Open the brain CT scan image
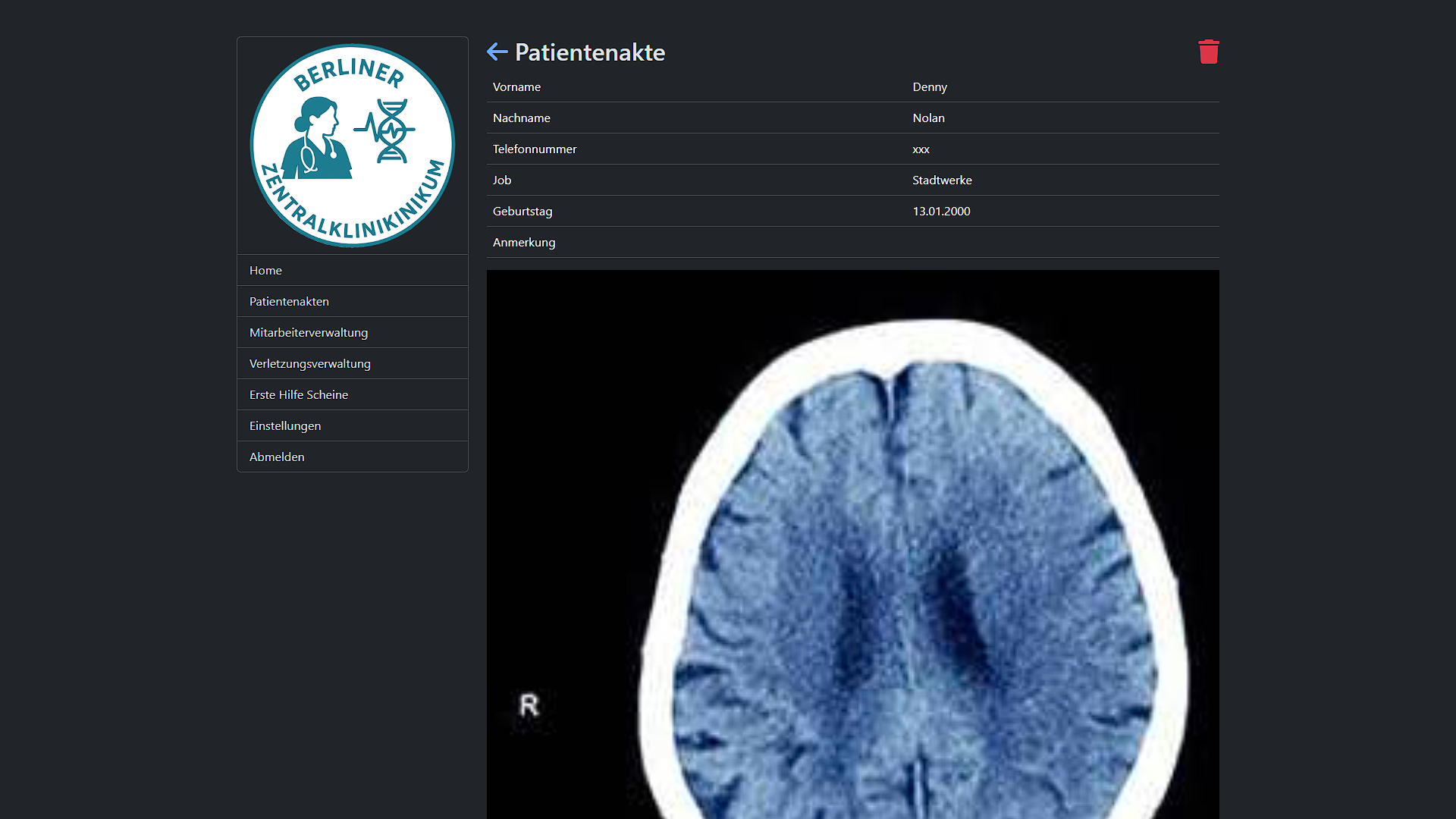This screenshot has height=819, width=1456. tap(852, 544)
